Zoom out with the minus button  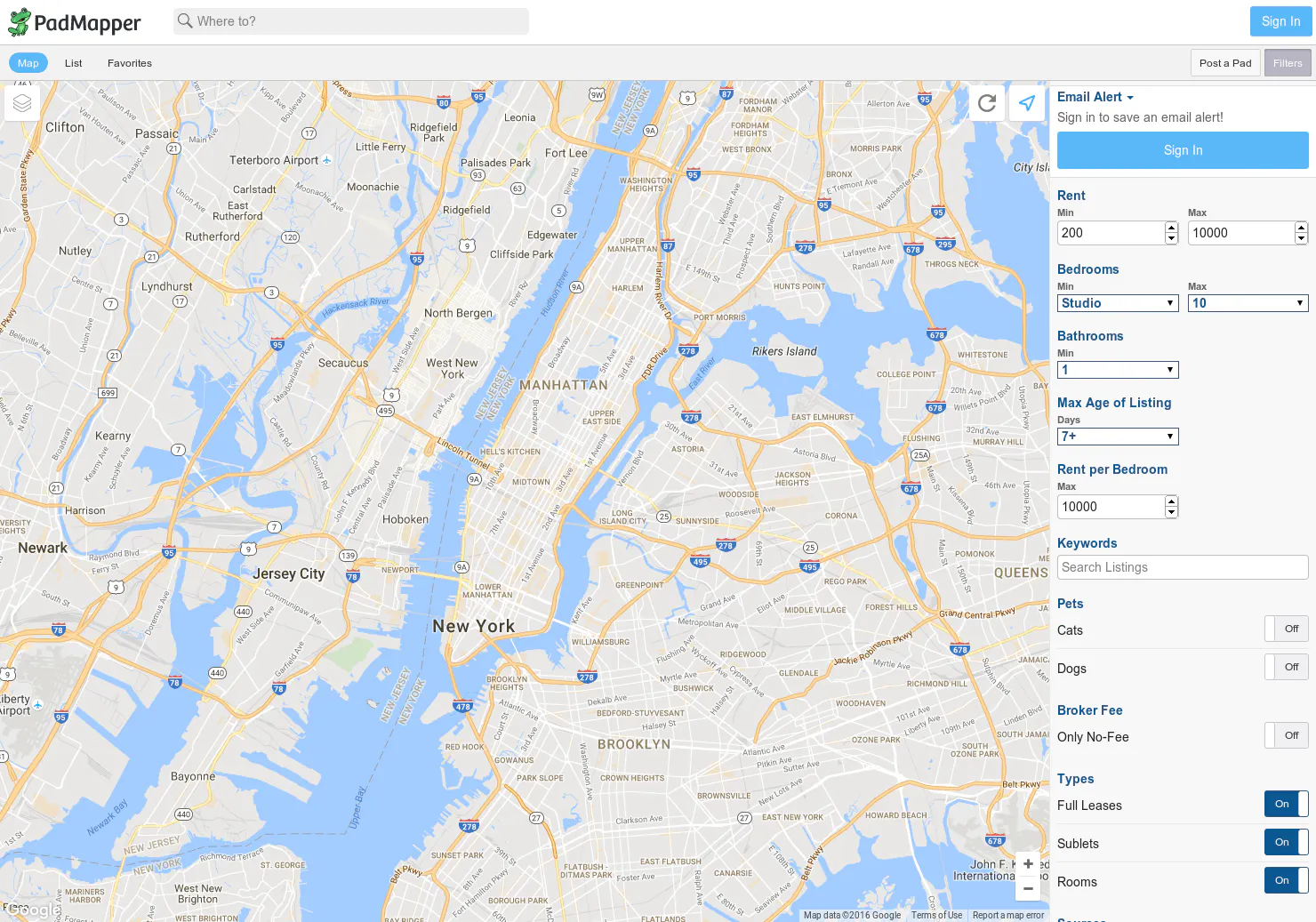click(1028, 887)
